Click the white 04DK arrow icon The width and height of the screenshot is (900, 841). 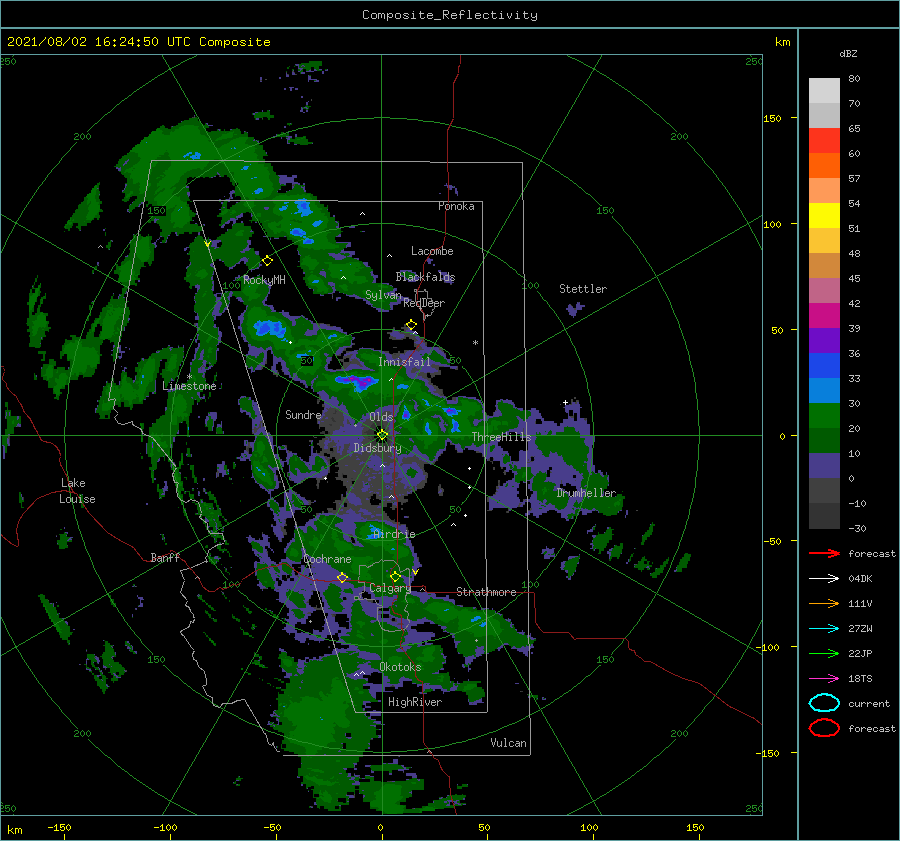click(x=824, y=579)
